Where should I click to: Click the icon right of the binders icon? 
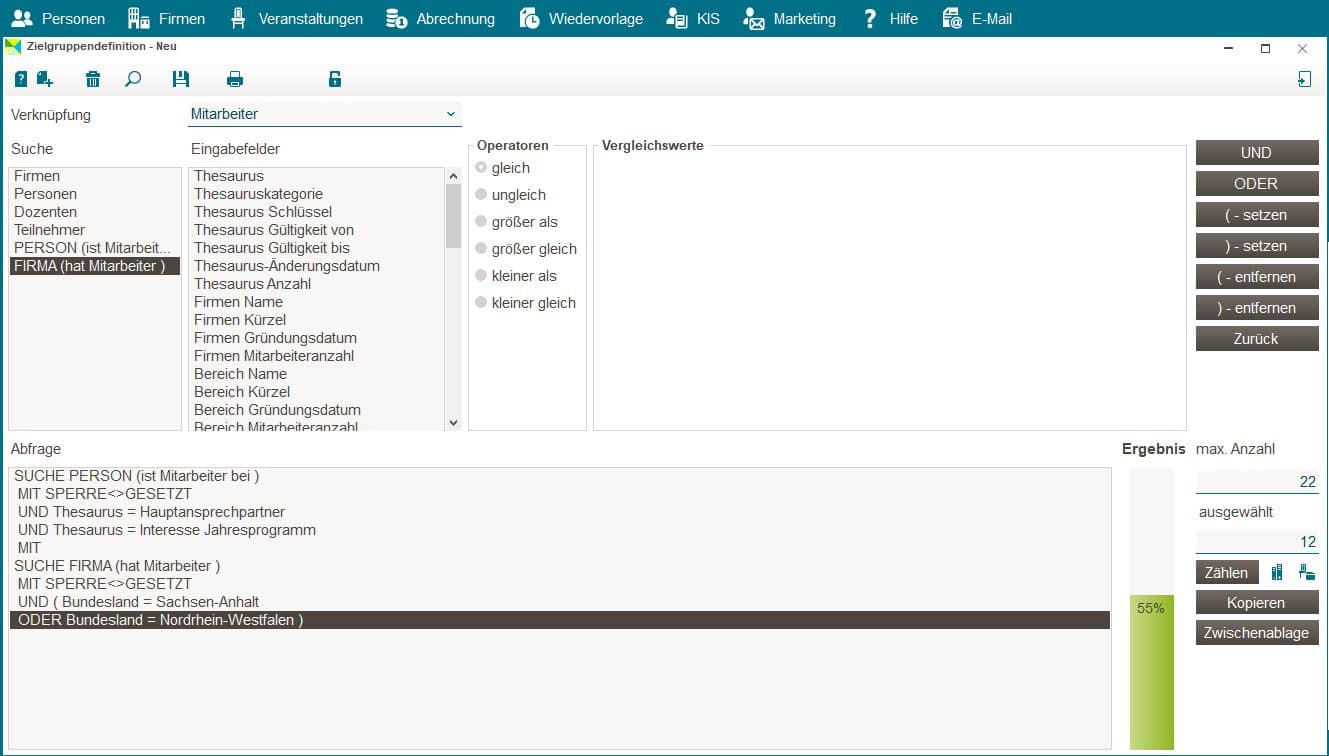1306,573
